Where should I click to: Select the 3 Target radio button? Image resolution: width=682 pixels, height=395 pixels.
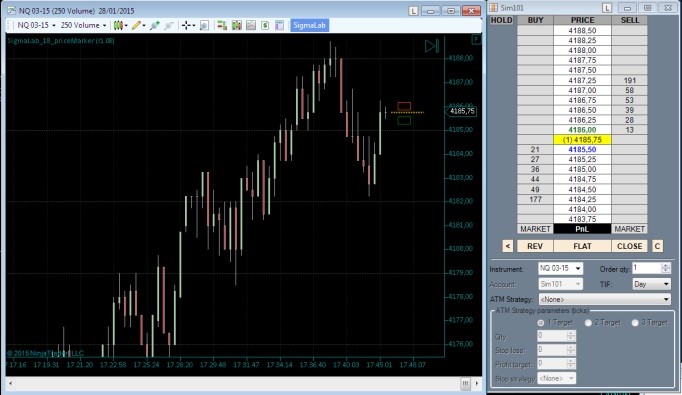pos(635,323)
